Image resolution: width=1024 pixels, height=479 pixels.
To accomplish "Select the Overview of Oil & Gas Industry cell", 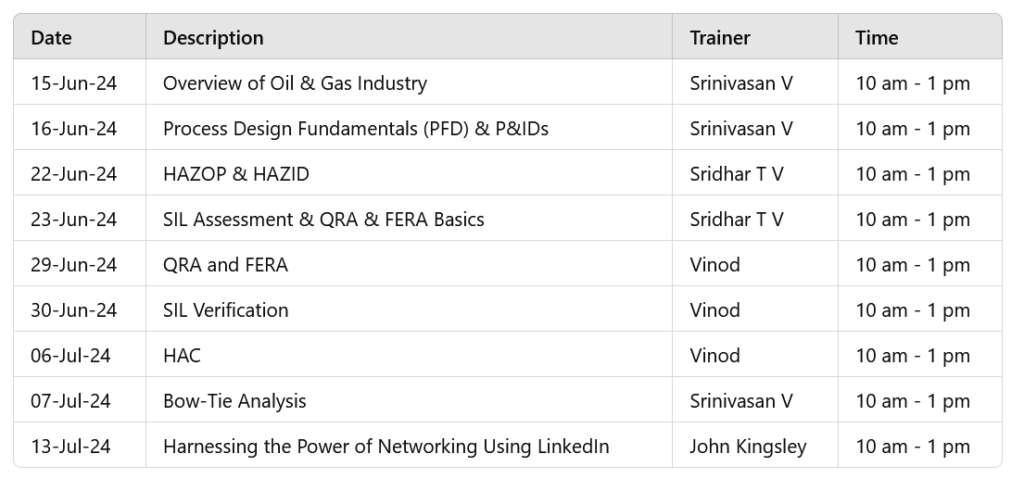I will point(295,83).
